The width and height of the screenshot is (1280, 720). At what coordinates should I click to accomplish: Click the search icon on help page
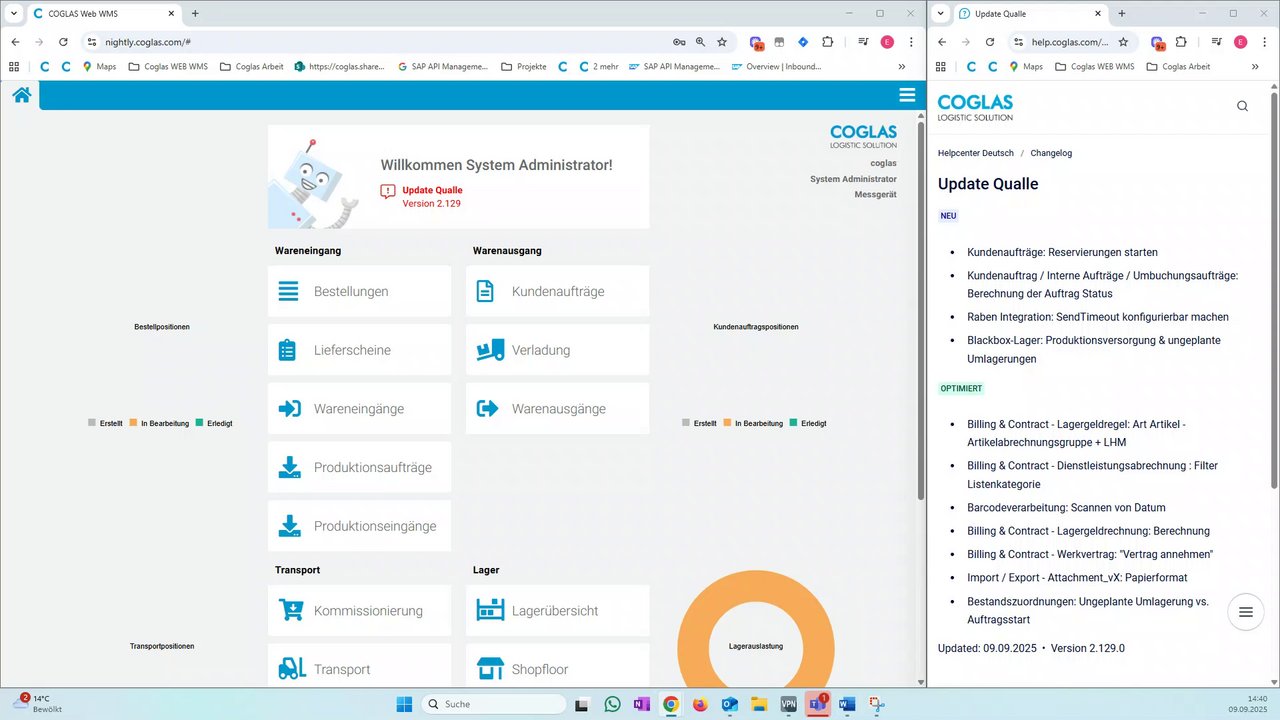pyautogui.click(x=1242, y=106)
